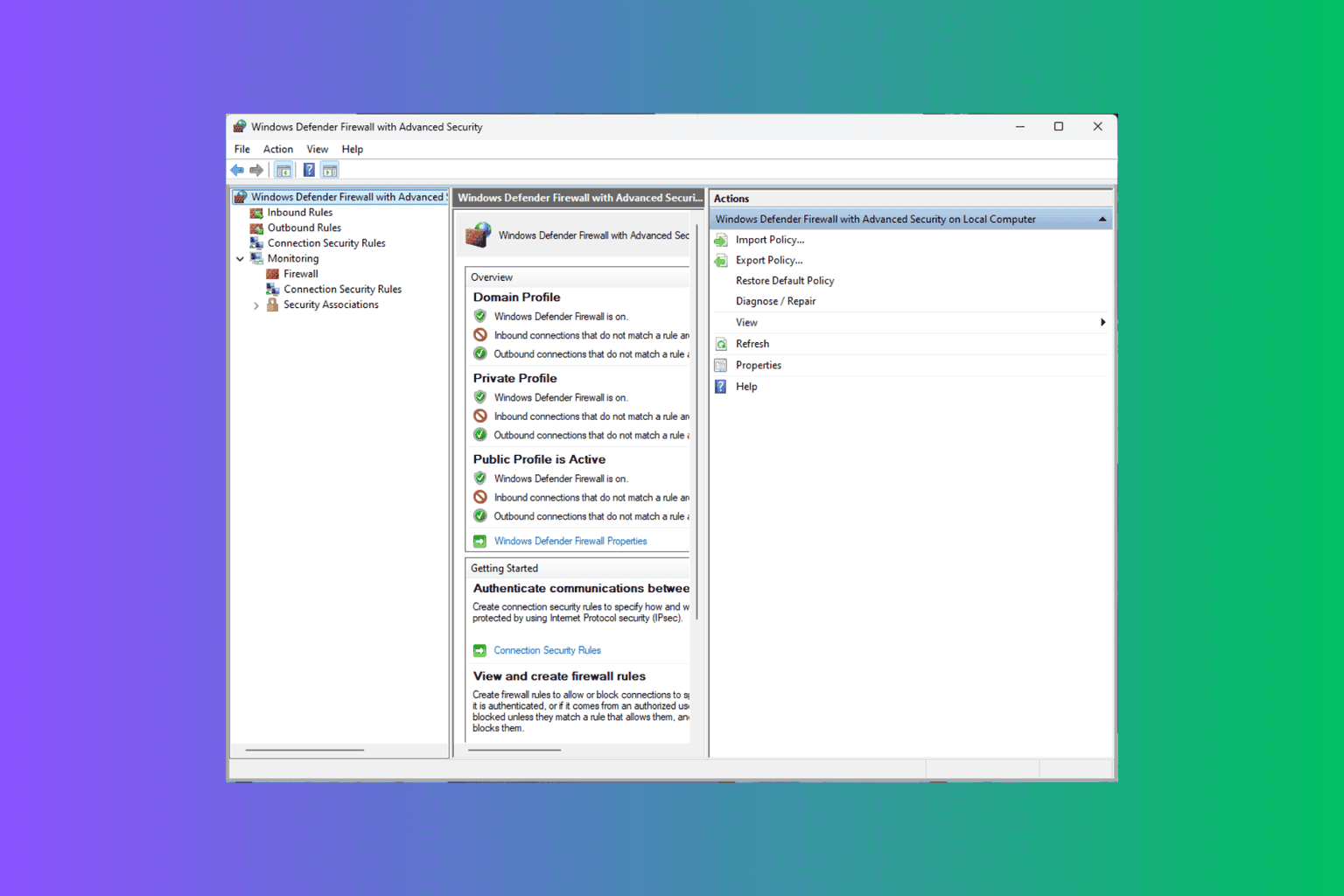Click the left pane horizontal scrollbar

(x=304, y=750)
